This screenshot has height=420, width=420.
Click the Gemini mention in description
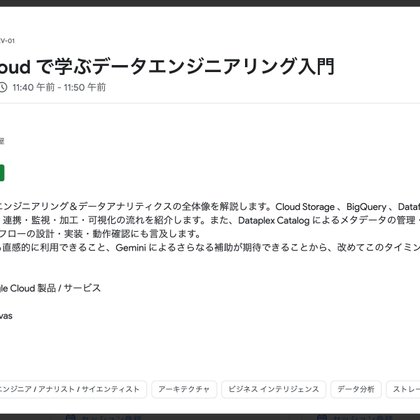click(131, 248)
